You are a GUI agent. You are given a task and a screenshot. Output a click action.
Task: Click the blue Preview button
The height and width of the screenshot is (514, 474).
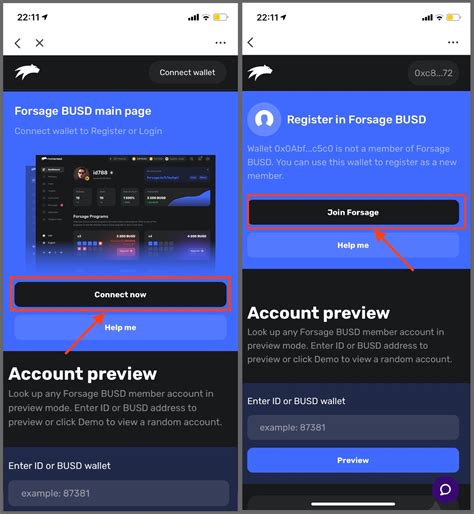[x=353, y=460]
